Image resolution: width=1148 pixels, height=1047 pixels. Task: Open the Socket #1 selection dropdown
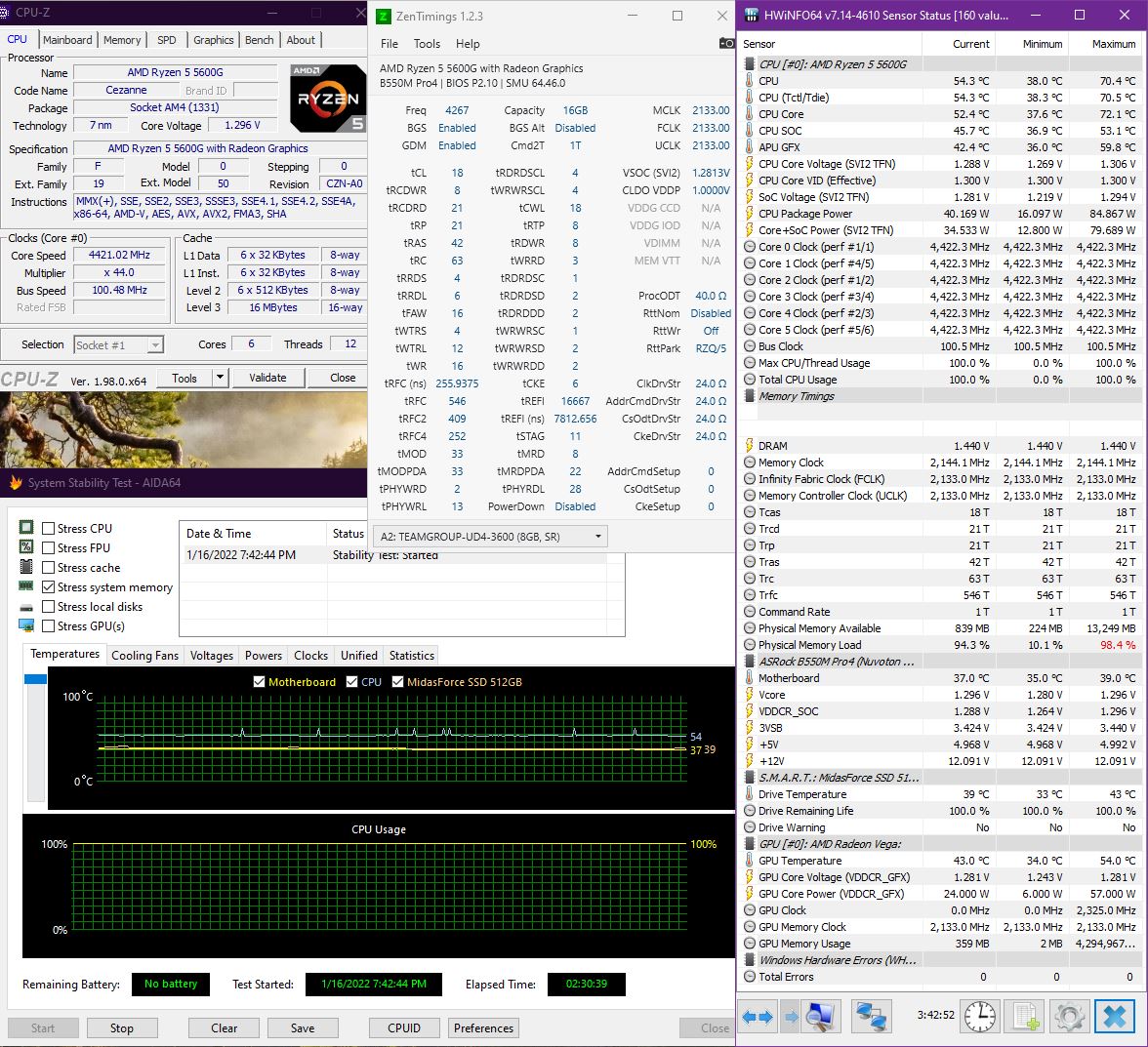119,345
